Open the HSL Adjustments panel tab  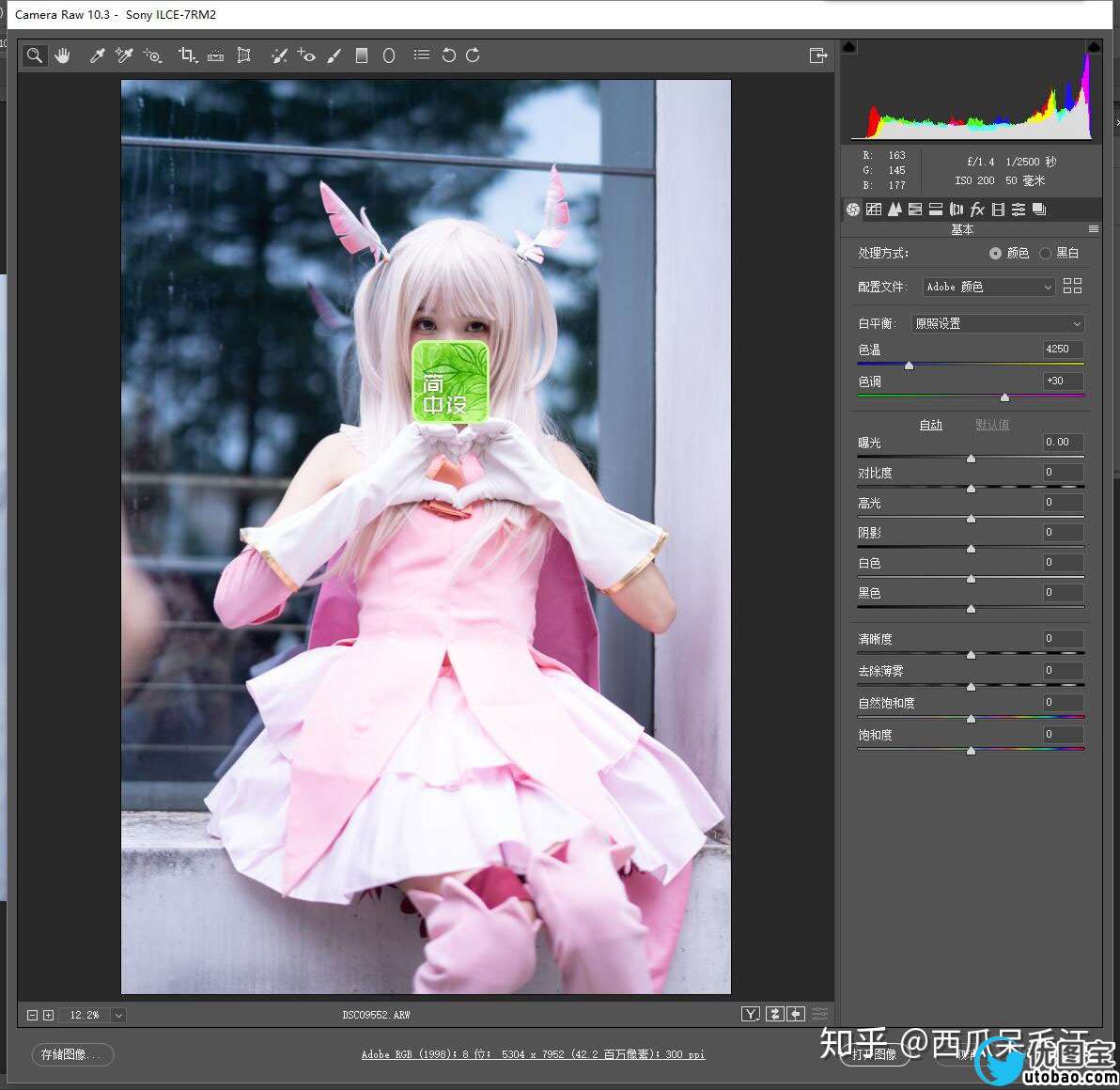click(x=915, y=210)
